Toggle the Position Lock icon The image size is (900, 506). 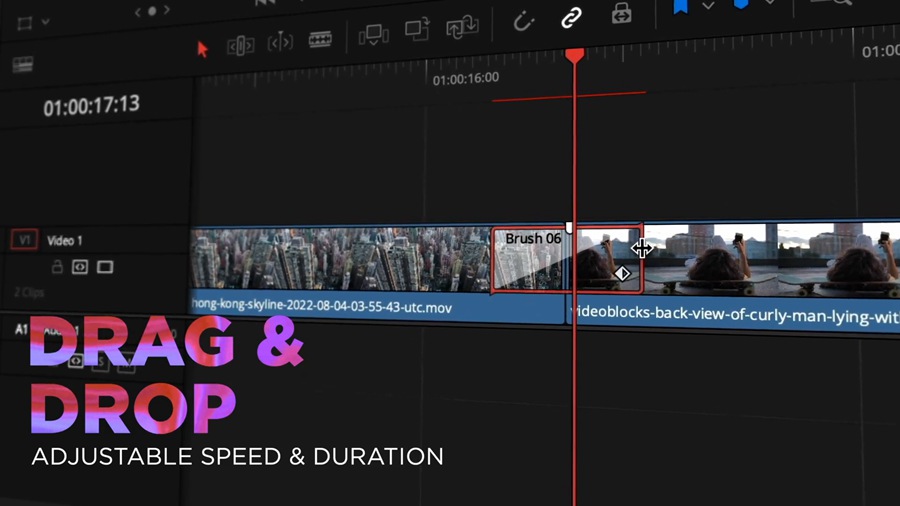tap(622, 13)
